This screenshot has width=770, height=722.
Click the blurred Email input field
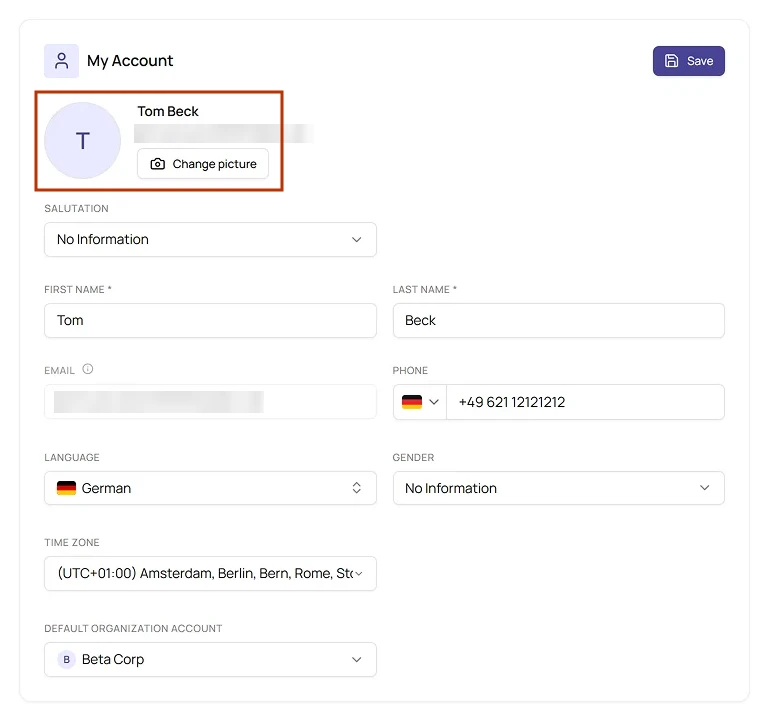(210, 402)
